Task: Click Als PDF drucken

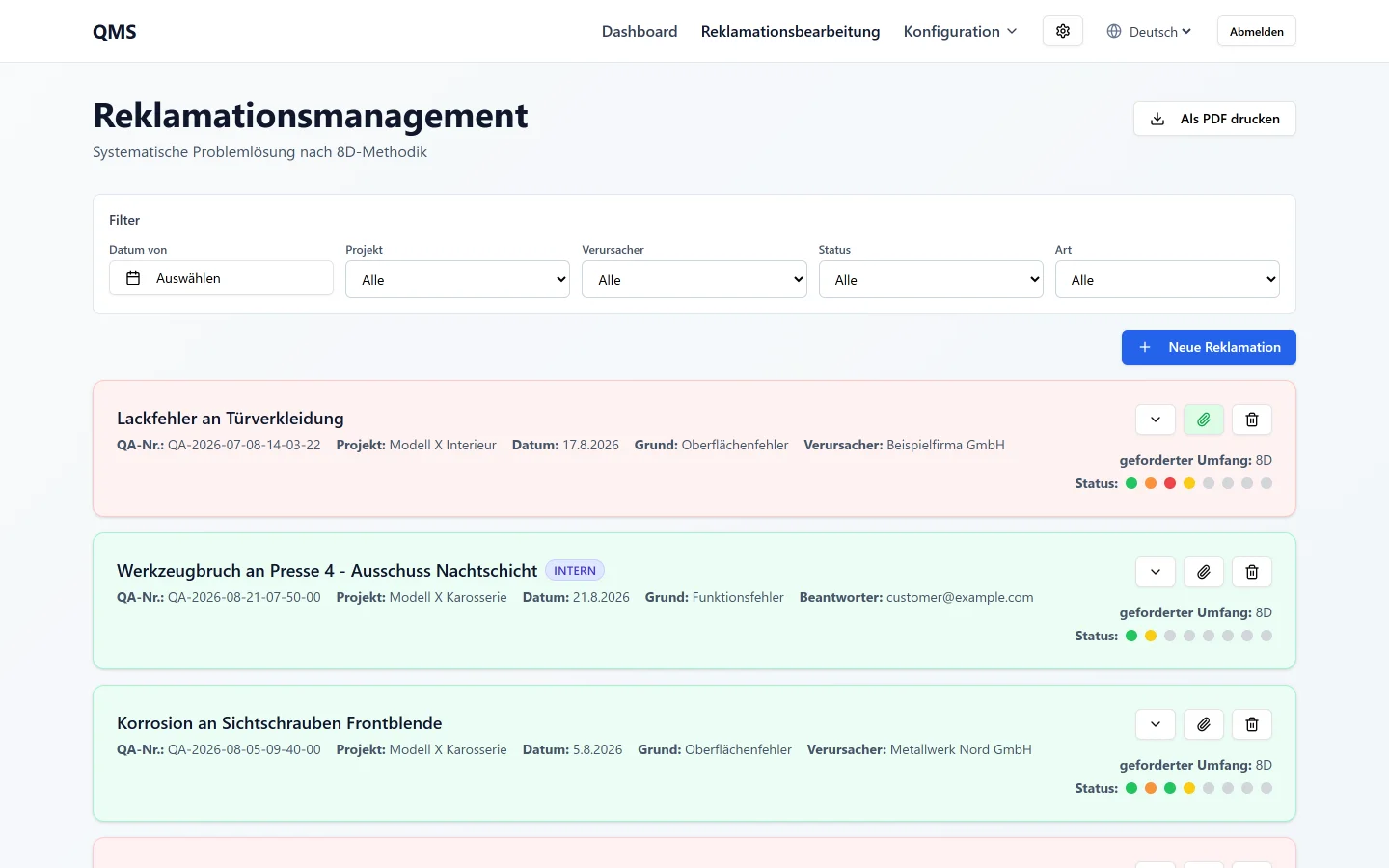Action: [1214, 119]
